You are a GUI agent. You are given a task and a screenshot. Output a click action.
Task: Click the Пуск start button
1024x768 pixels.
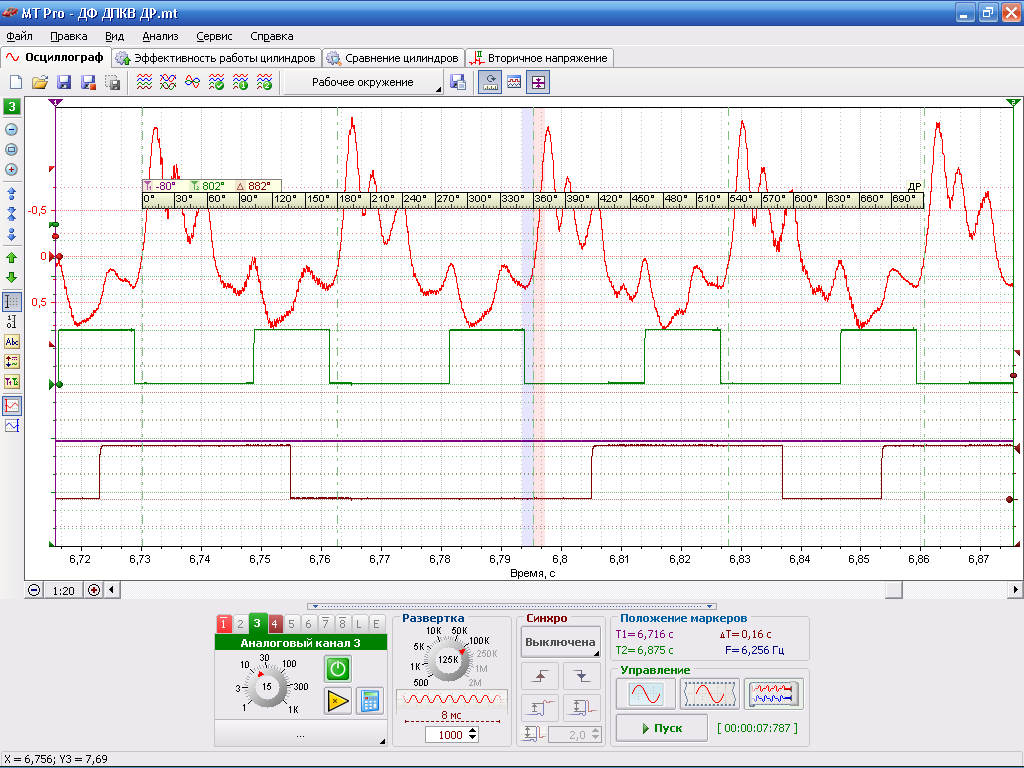point(662,728)
